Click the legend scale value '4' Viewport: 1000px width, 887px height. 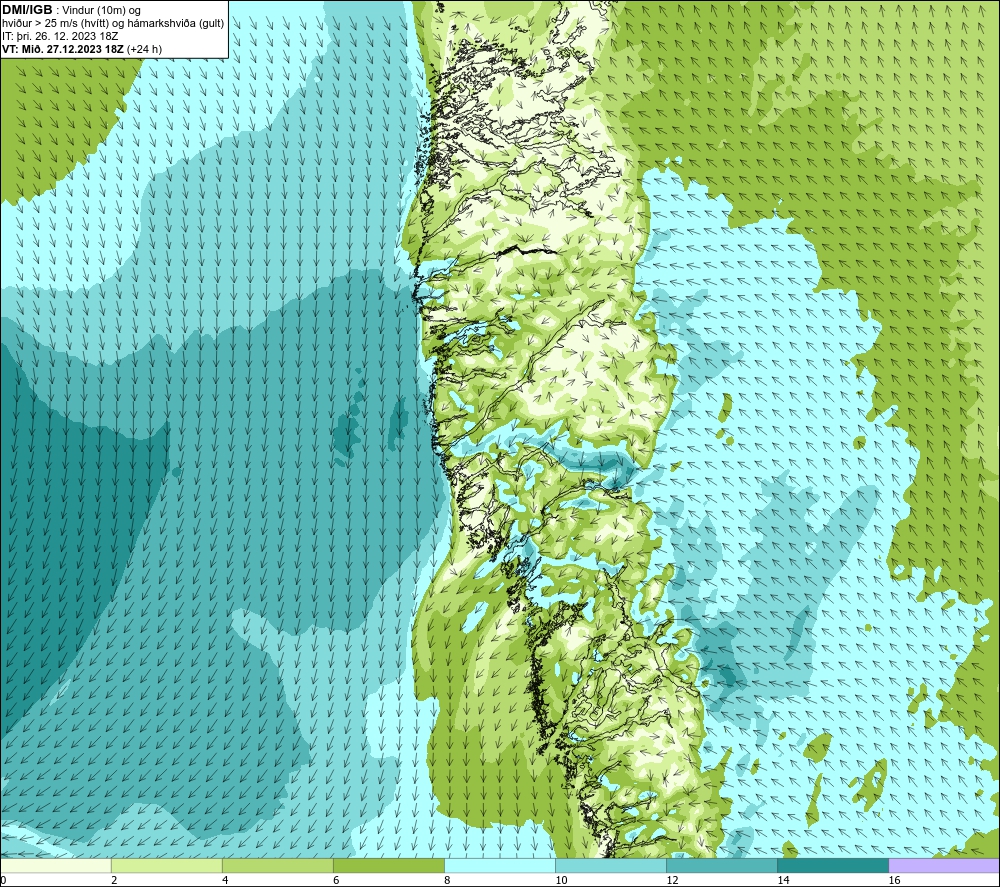pos(224,880)
